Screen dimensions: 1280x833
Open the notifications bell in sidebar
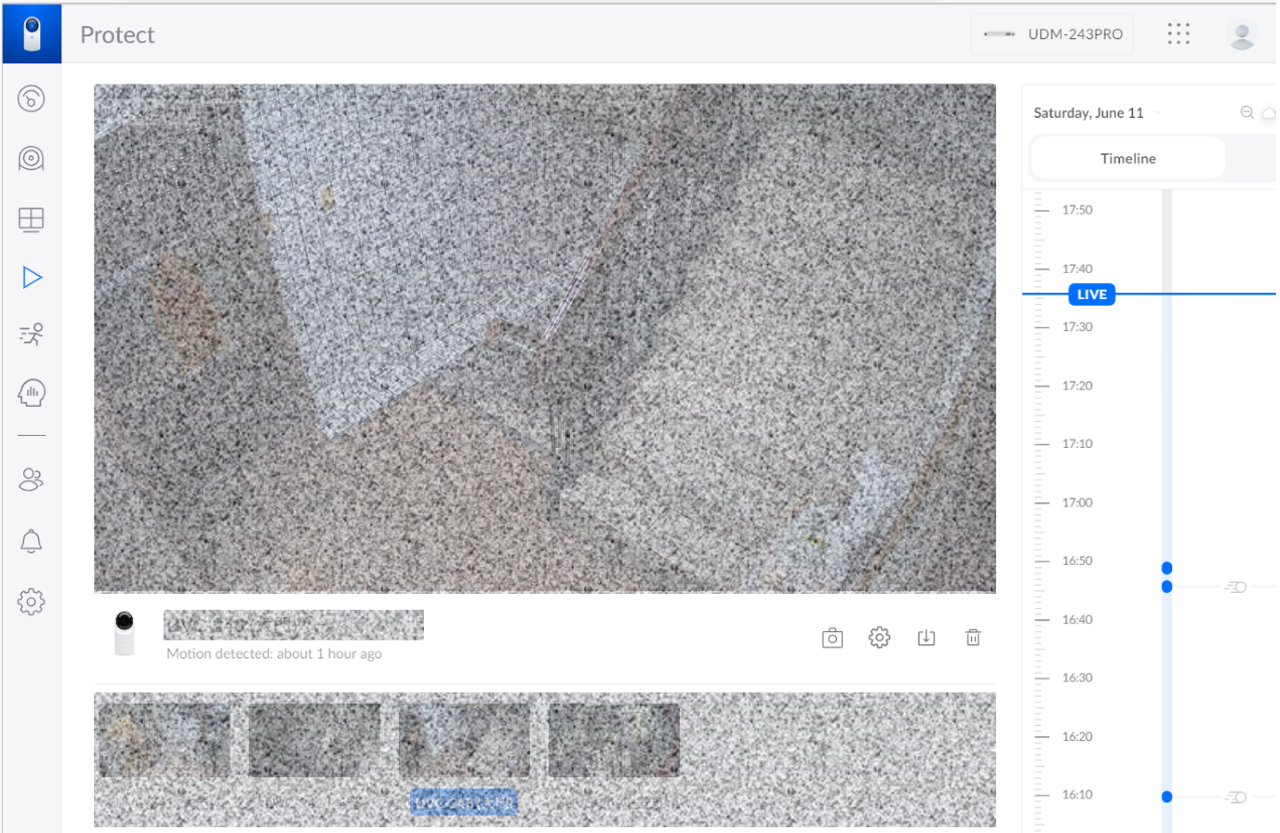click(x=32, y=541)
